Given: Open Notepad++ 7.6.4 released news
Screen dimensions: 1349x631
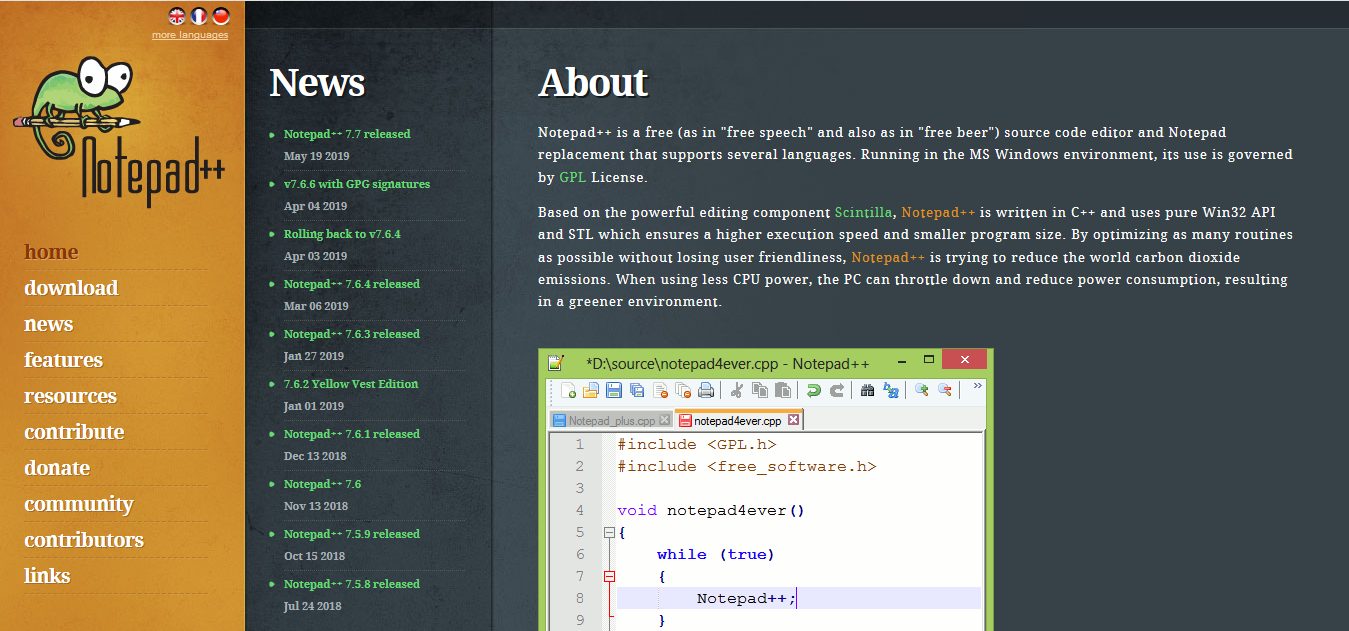Looking at the screenshot, I should [352, 284].
